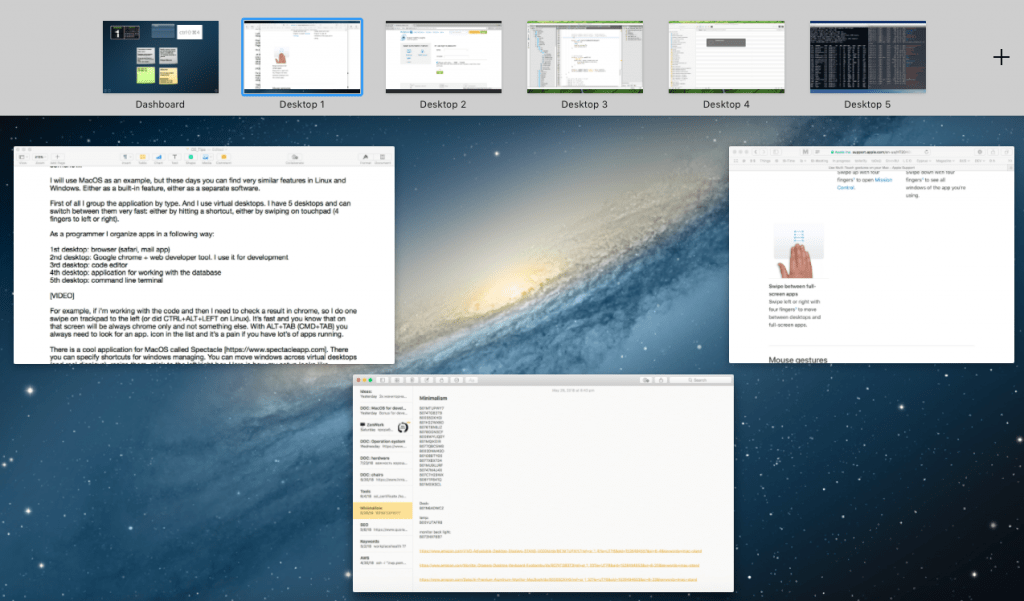Open the Document panel in Pages

(x=382, y=157)
